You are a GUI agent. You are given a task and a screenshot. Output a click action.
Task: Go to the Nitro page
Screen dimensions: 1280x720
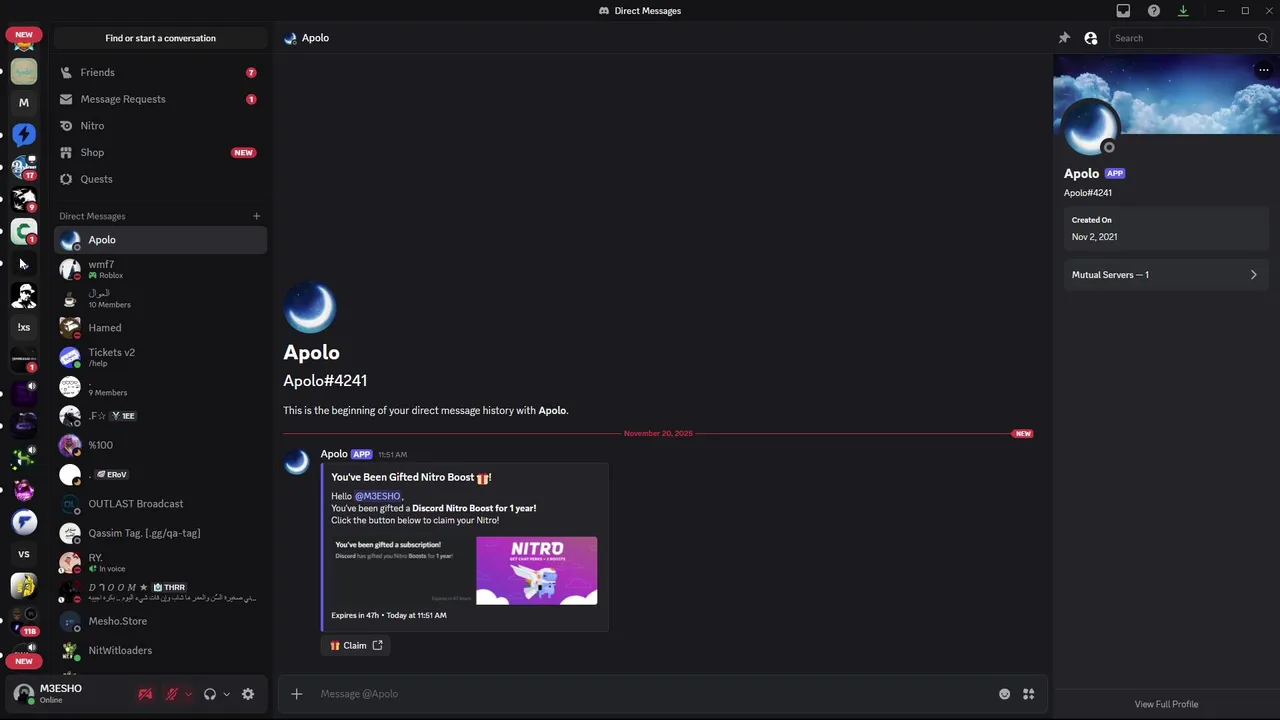click(160, 126)
